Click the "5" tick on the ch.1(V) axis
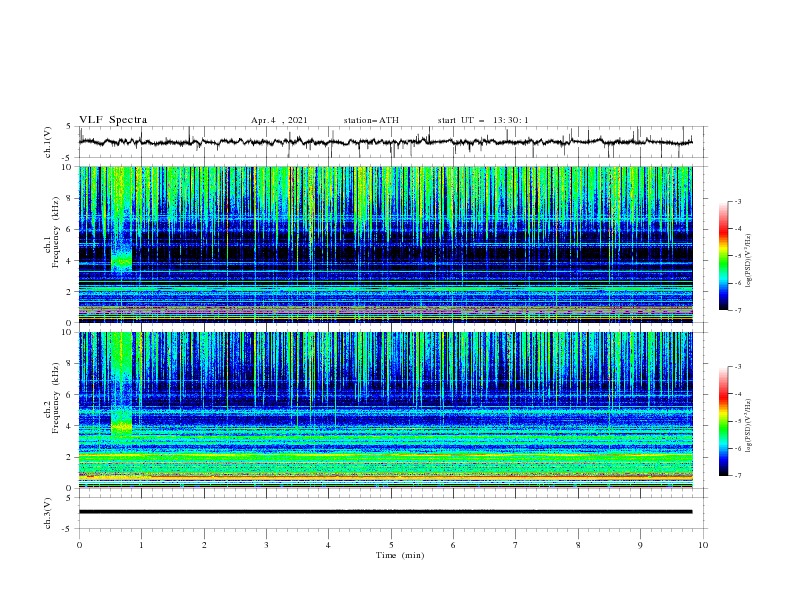Viewport: 792px width, 612px height. click(69, 127)
